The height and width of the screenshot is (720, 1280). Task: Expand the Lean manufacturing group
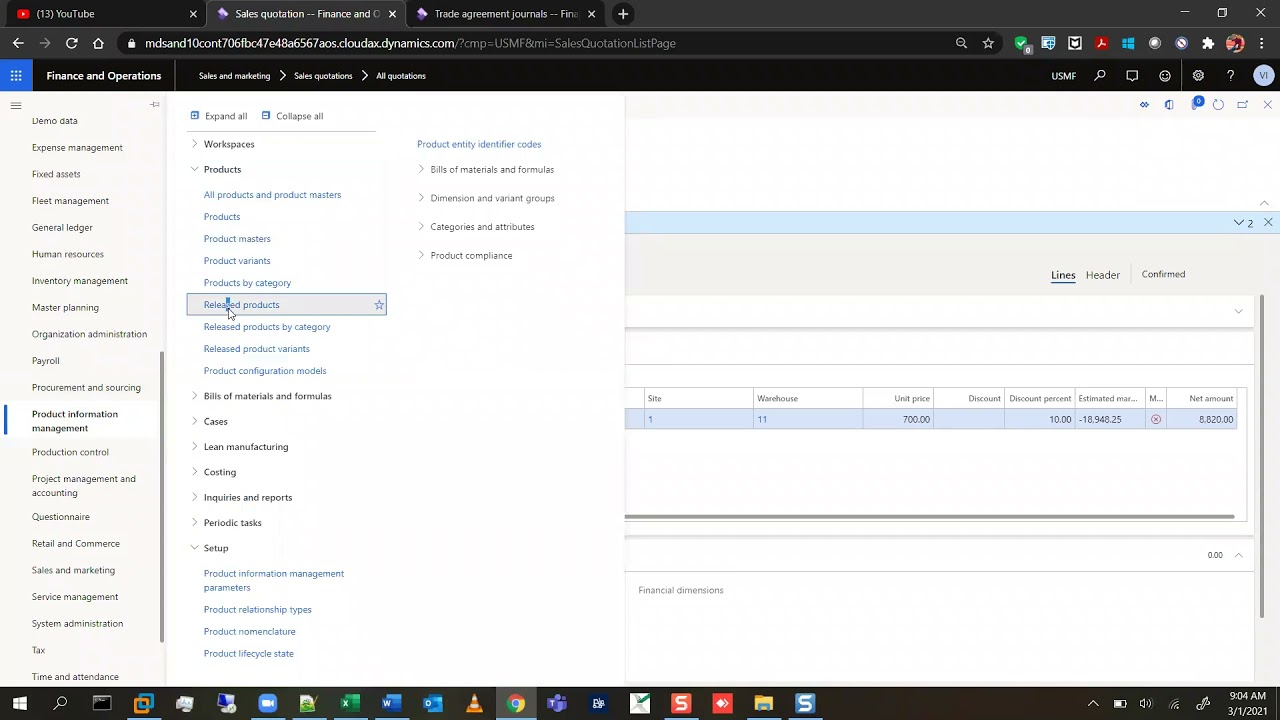pos(195,447)
